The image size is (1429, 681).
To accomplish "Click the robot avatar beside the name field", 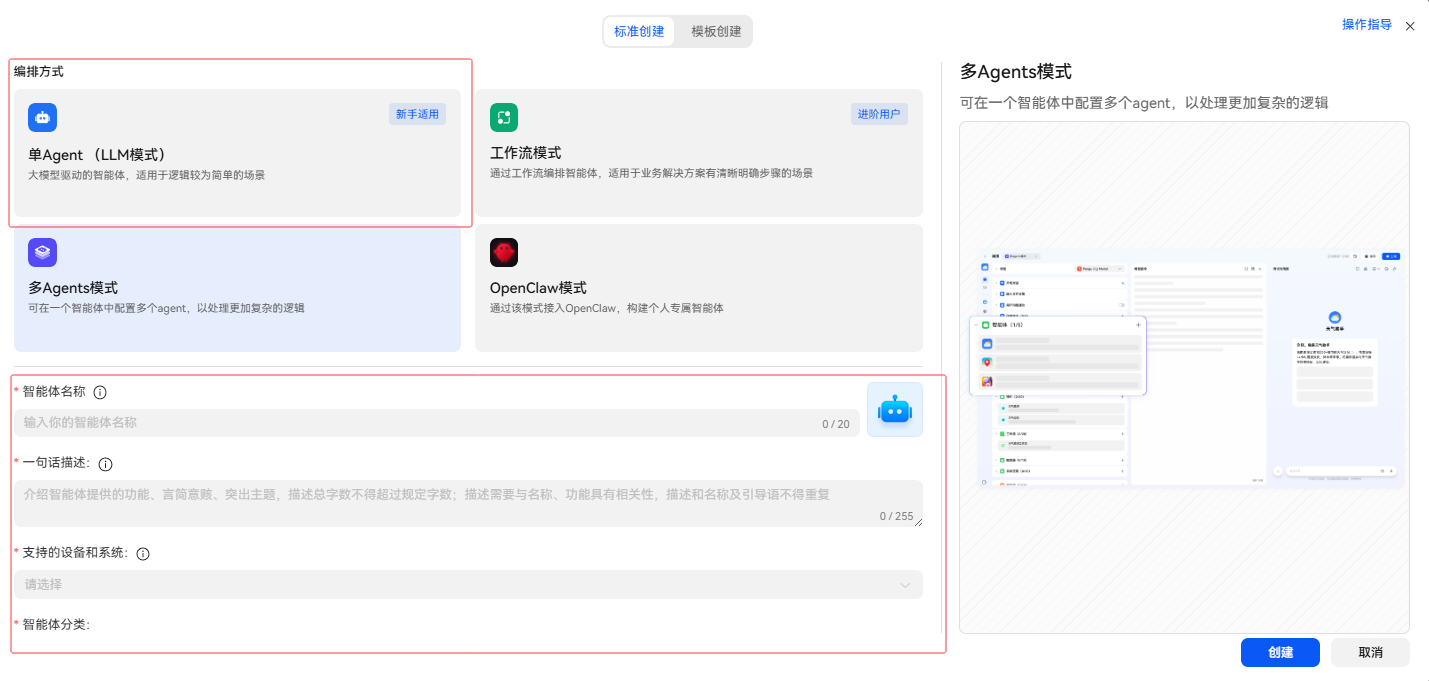I will (894, 409).
